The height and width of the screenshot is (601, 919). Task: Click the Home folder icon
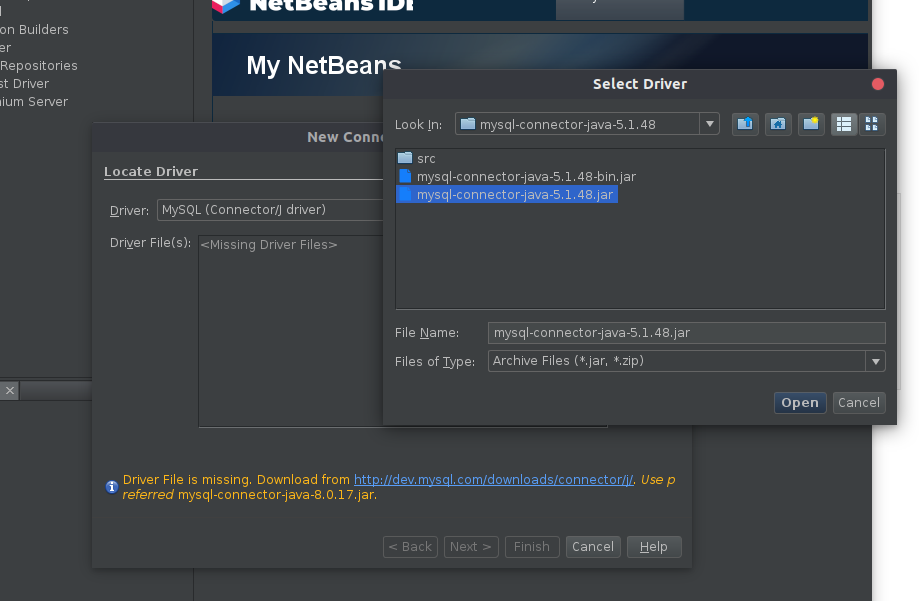[778, 124]
